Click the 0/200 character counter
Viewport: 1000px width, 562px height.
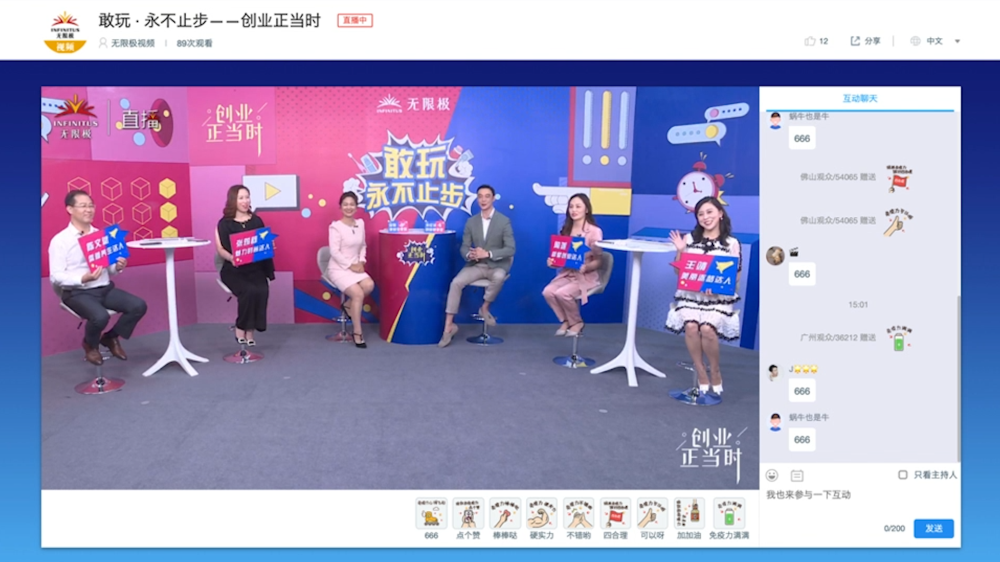coord(894,528)
